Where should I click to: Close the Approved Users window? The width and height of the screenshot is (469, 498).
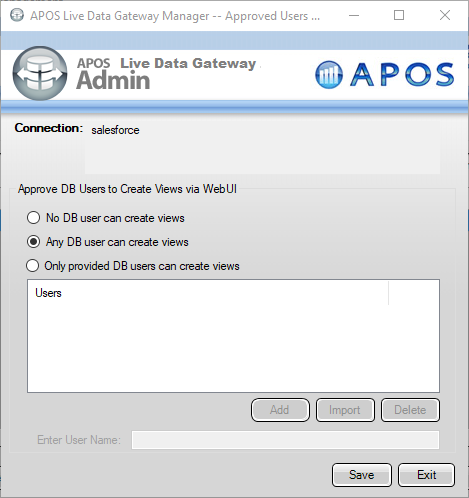pos(445,15)
